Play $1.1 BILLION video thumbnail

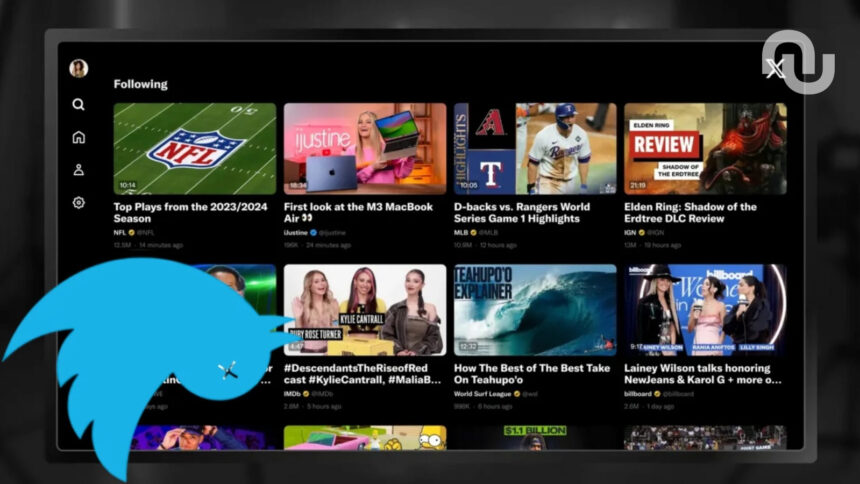click(x=535, y=438)
